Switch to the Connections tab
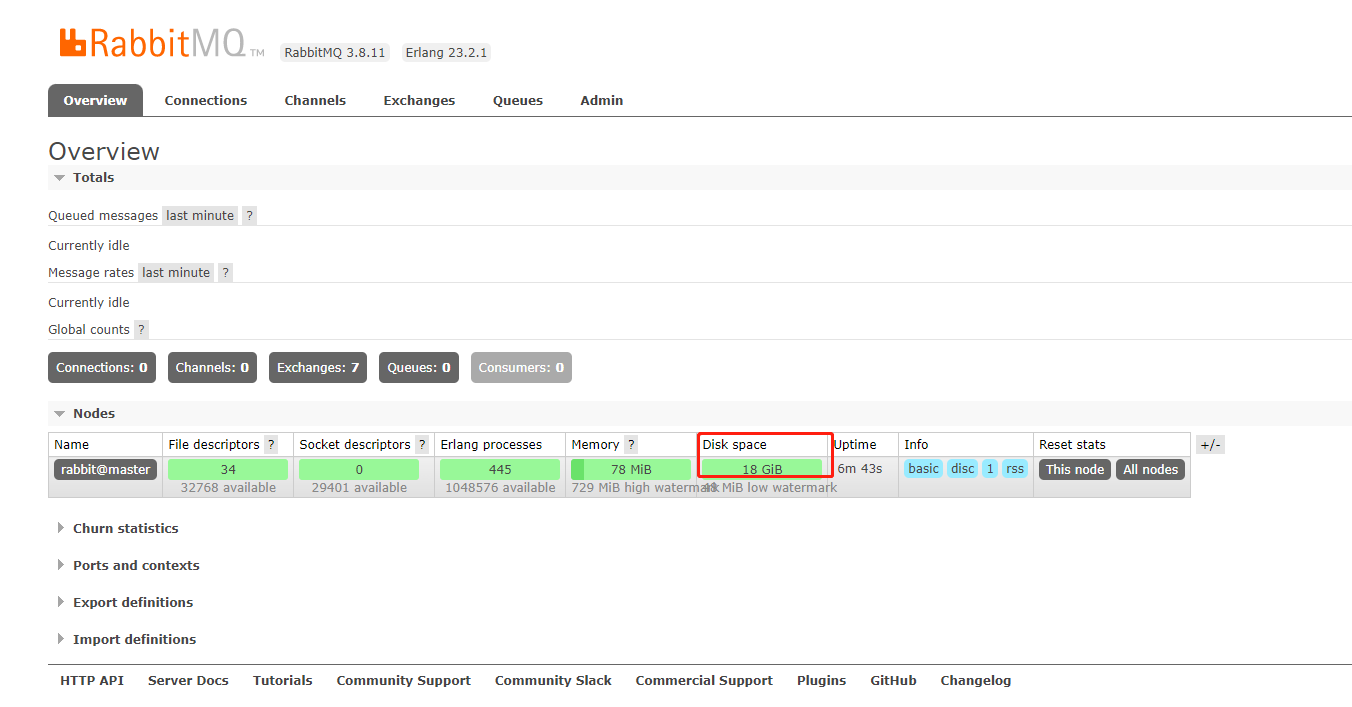The width and height of the screenshot is (1352, 707). pyautogui.click(x=206, y=101)
